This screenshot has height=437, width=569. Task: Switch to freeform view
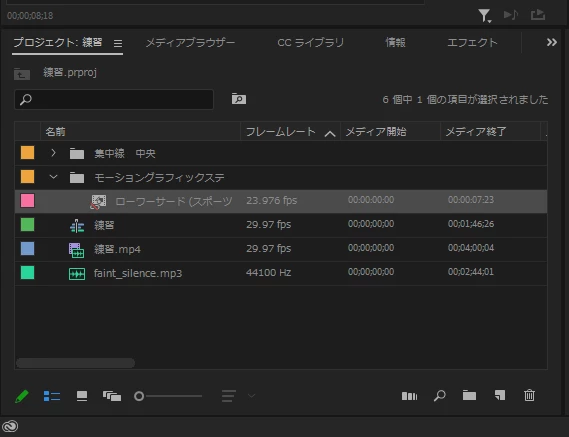click(x=112, y=396)
